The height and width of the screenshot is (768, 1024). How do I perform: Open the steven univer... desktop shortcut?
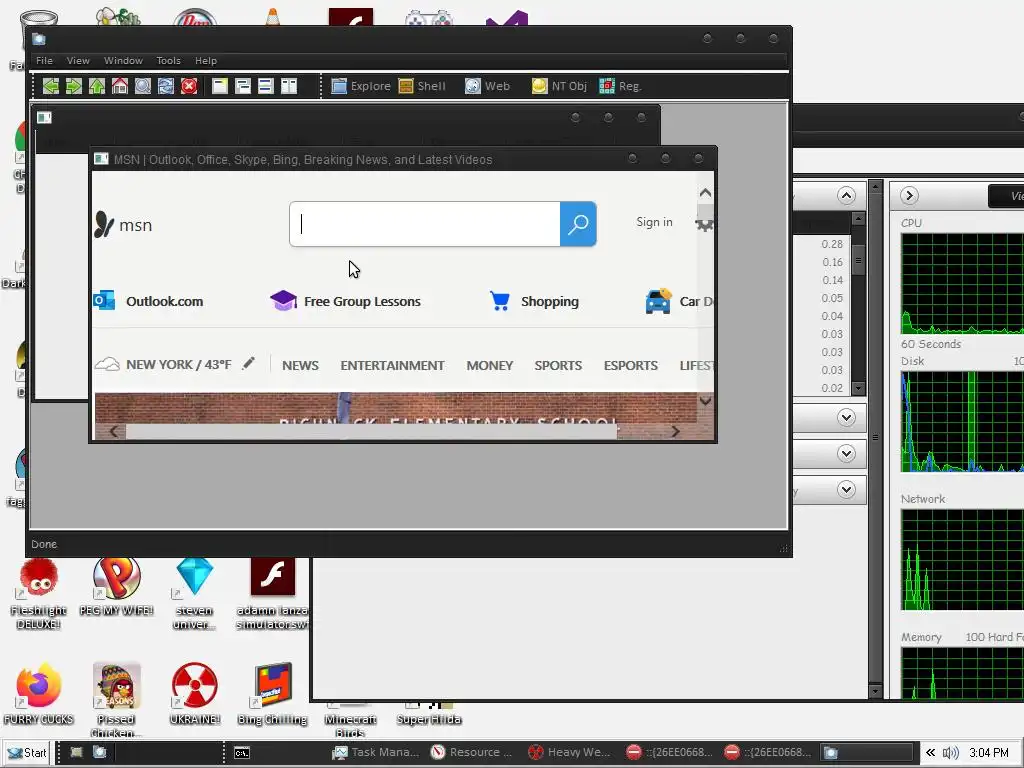coord(195,594)
